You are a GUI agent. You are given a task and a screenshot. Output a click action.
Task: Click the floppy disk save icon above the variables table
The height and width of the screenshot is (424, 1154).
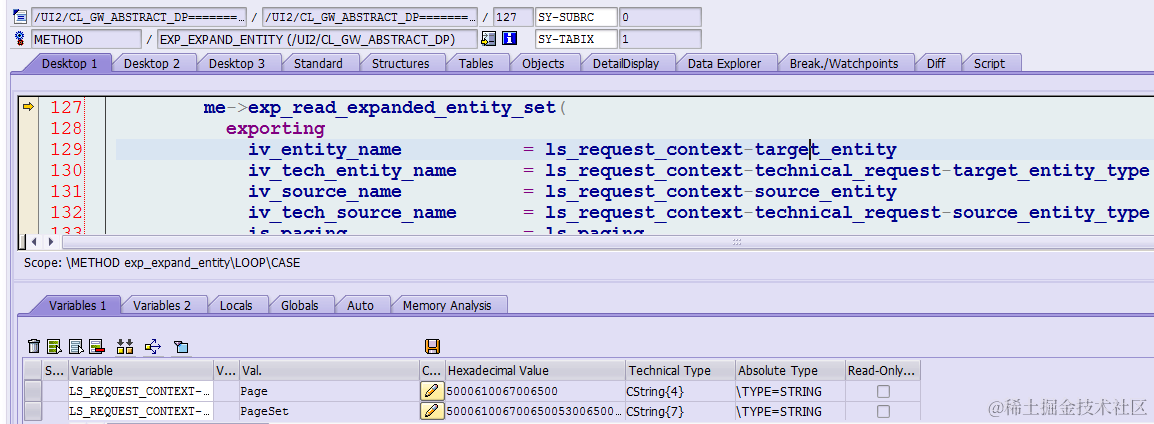point(432,346)
